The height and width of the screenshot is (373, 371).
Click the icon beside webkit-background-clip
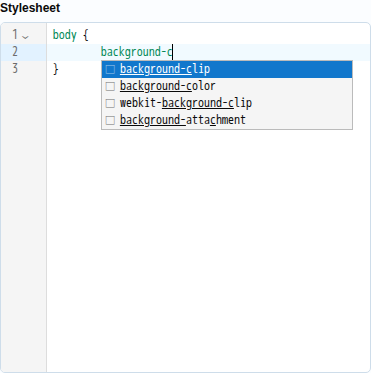110,103
